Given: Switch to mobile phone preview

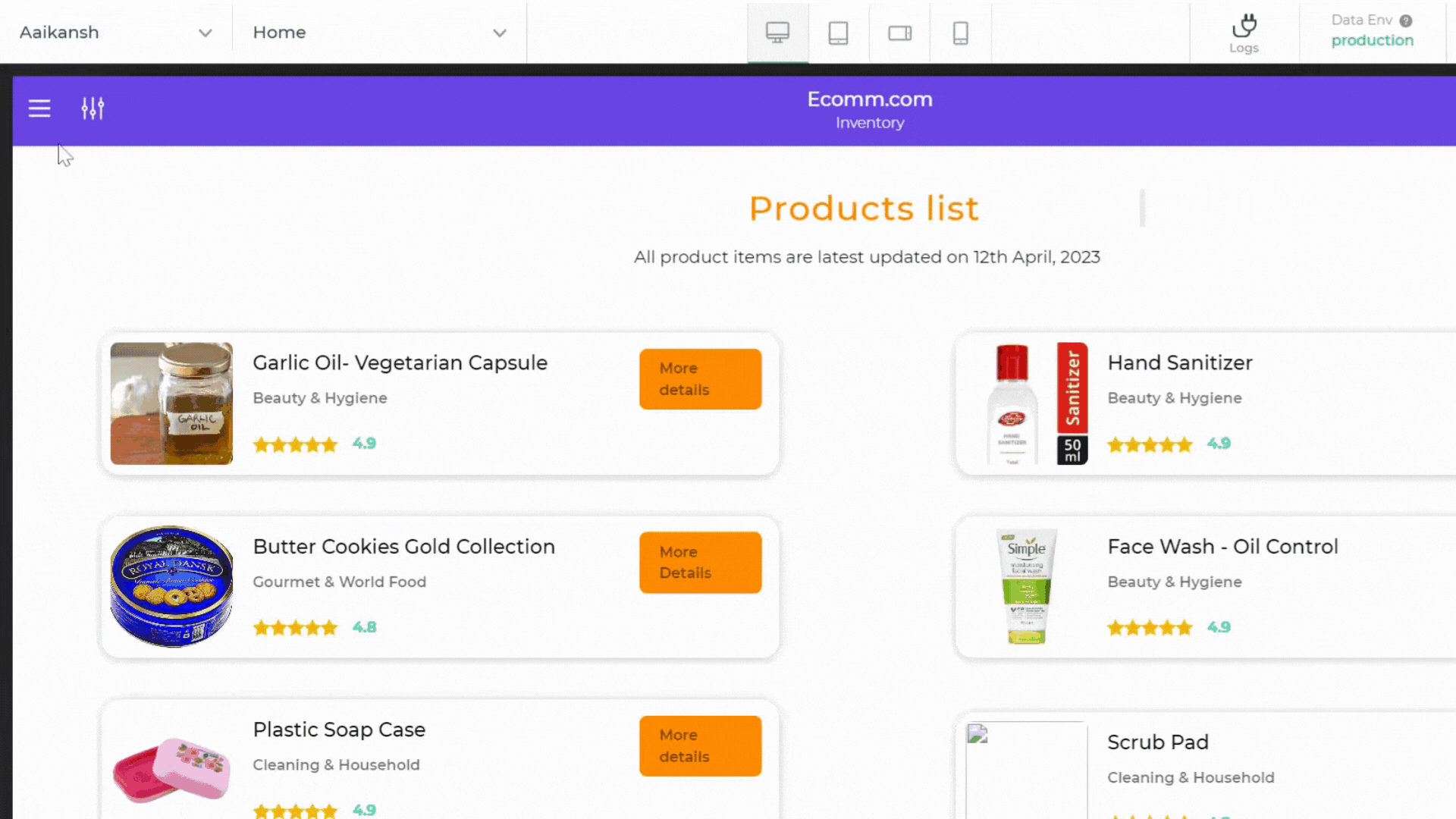Looking at the screenshot, I should coord(960,33).
